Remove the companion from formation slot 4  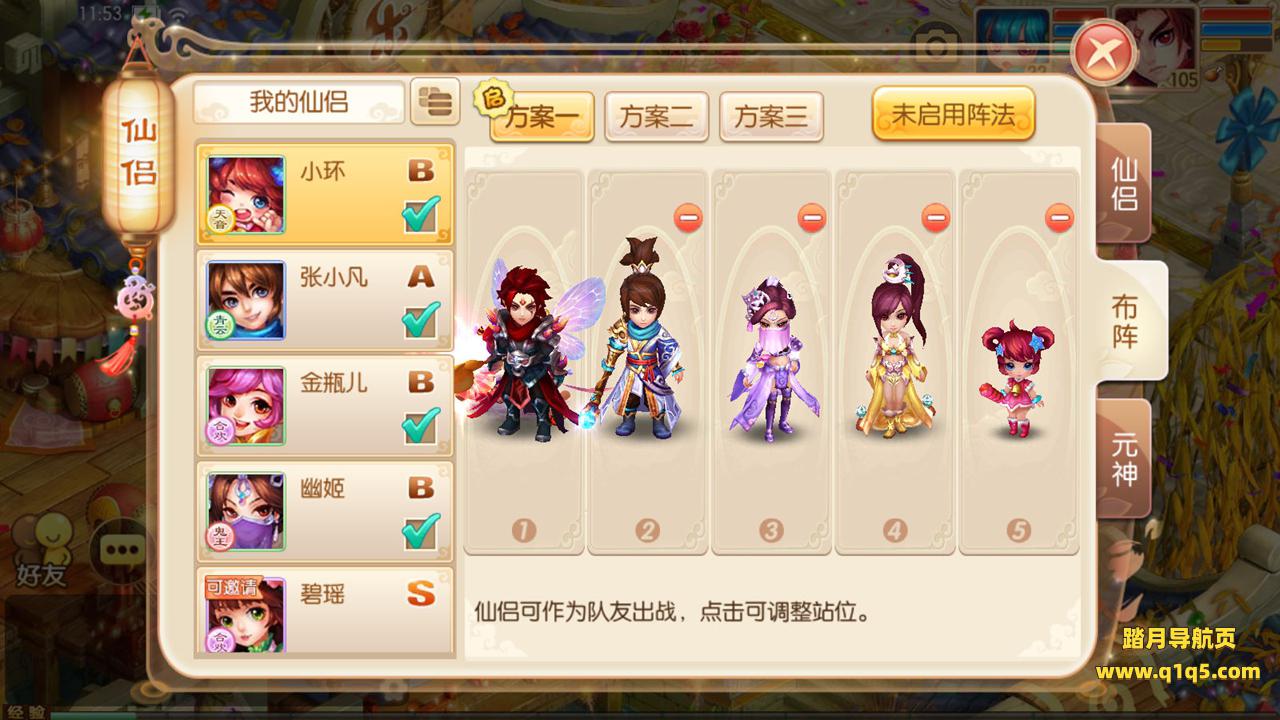pyautogui.click(x=936, y=217)
